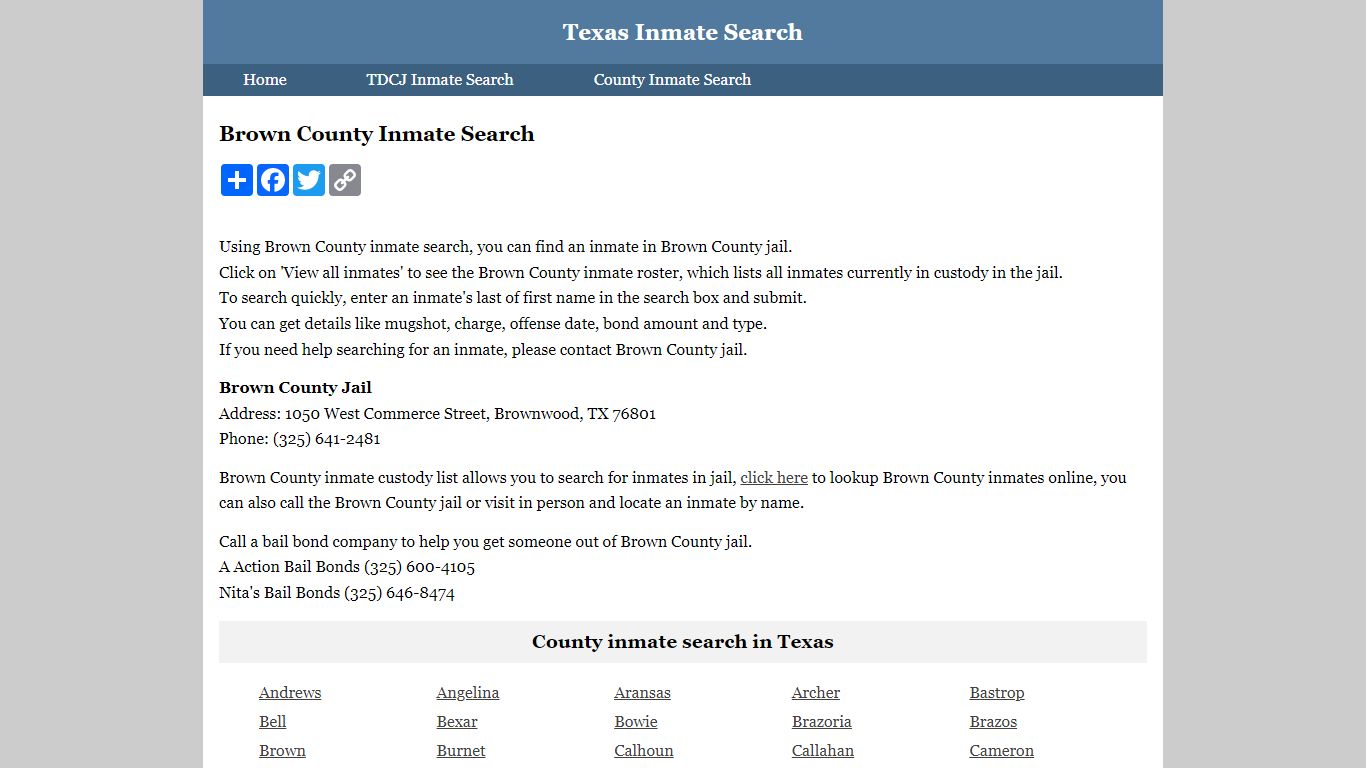Open TDCJ Inmate Search menu item

[440, 80]
